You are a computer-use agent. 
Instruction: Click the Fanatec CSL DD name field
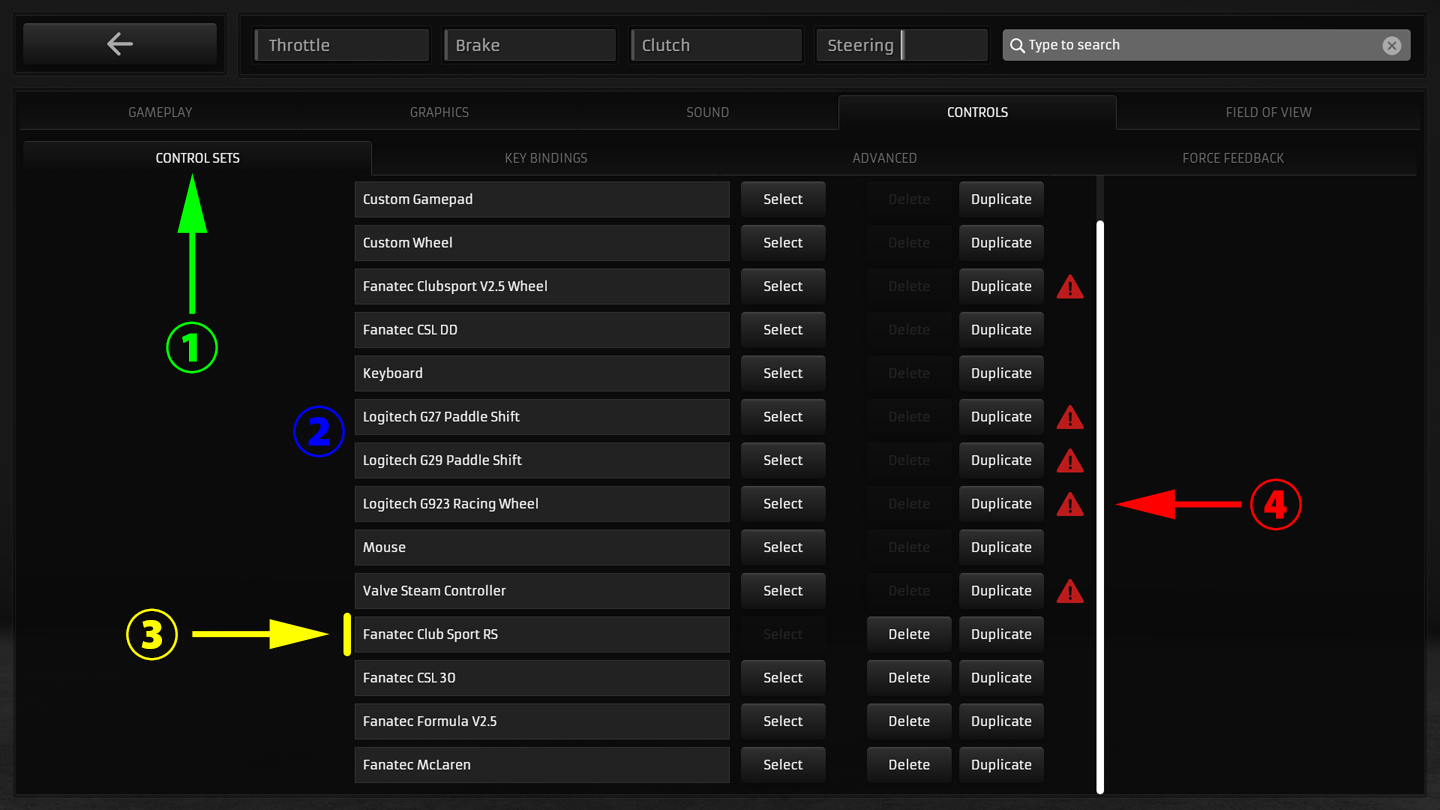[542, 330]
